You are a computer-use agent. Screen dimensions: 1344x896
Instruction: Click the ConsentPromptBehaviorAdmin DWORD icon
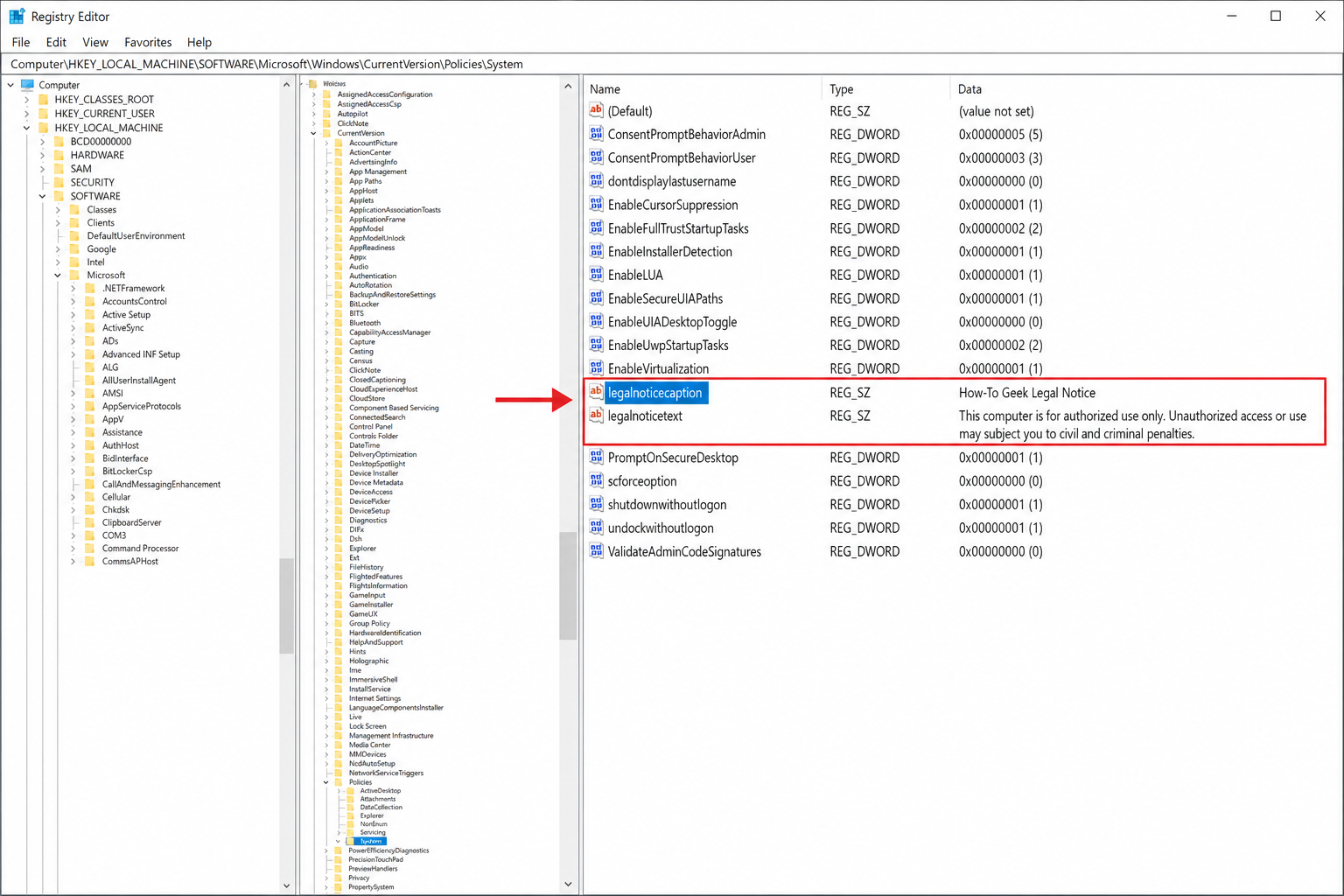[x=596, y=134]
